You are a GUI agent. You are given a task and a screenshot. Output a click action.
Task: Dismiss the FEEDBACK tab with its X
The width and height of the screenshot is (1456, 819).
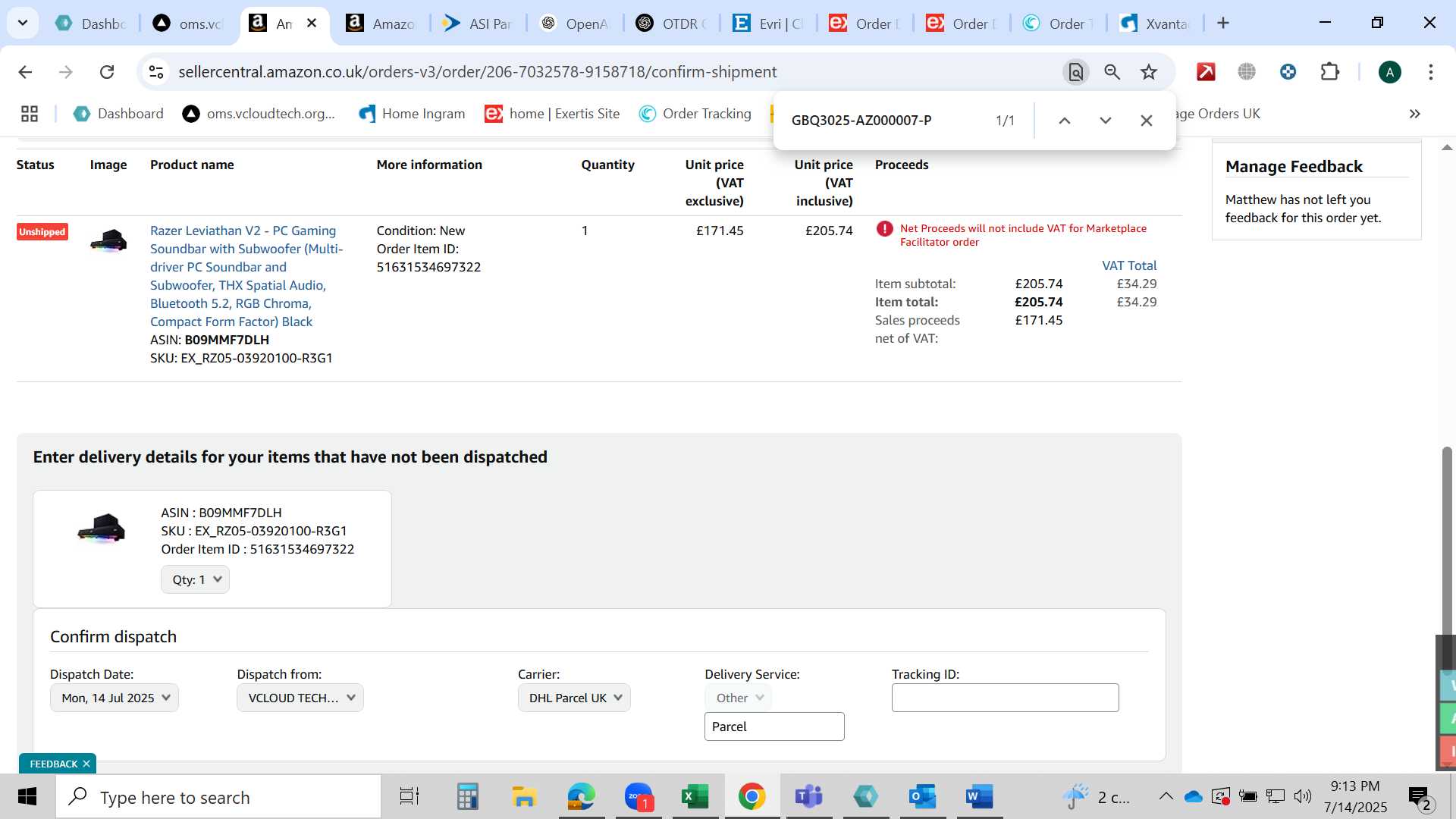click(x=86, y=764)
